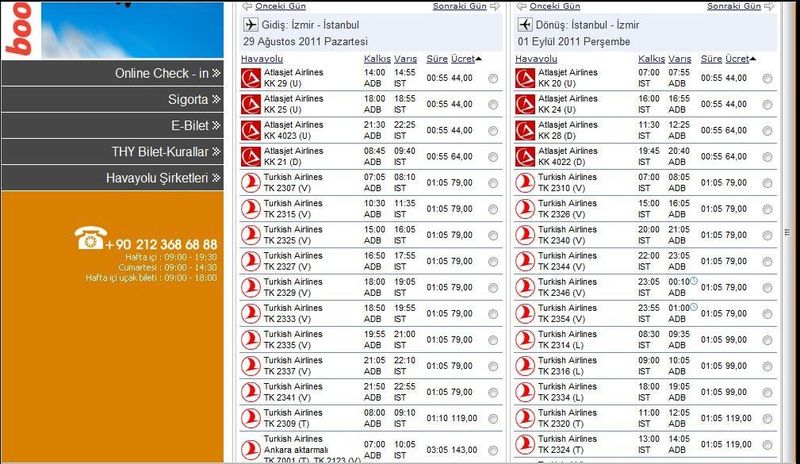Go to Sonraki Gün for outbound flights
The height and width of the screenshot is (464, 800).
459,6
